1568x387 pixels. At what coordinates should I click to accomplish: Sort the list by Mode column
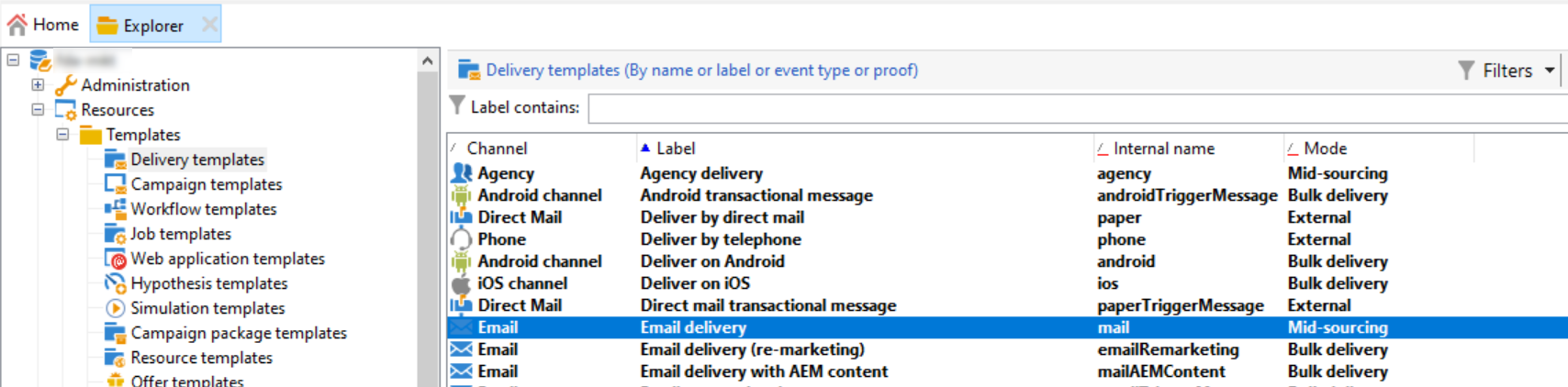[1325, 149]
